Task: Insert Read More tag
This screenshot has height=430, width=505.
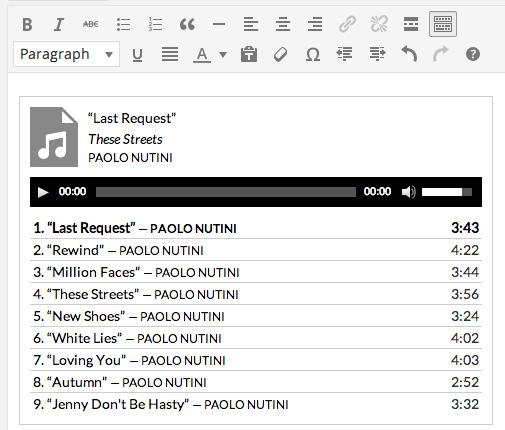Action: [411, 24]
